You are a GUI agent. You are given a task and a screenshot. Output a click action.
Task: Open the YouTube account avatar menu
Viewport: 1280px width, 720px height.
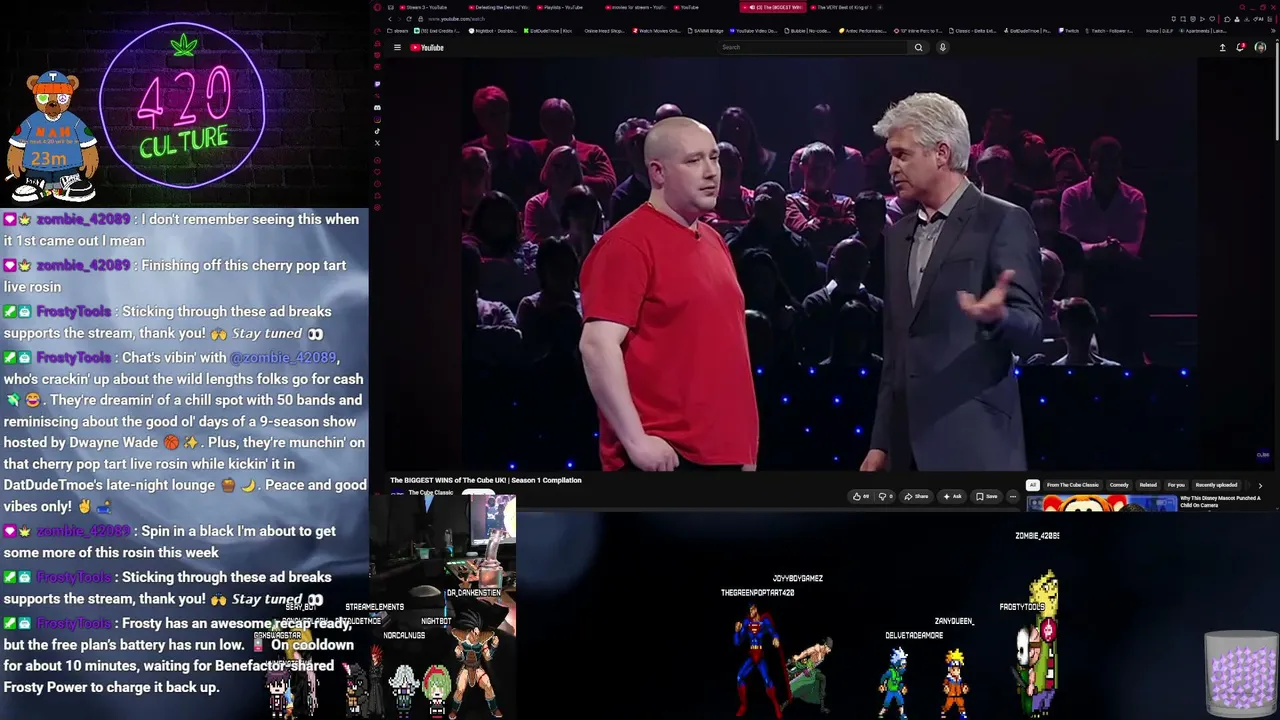1260,47
